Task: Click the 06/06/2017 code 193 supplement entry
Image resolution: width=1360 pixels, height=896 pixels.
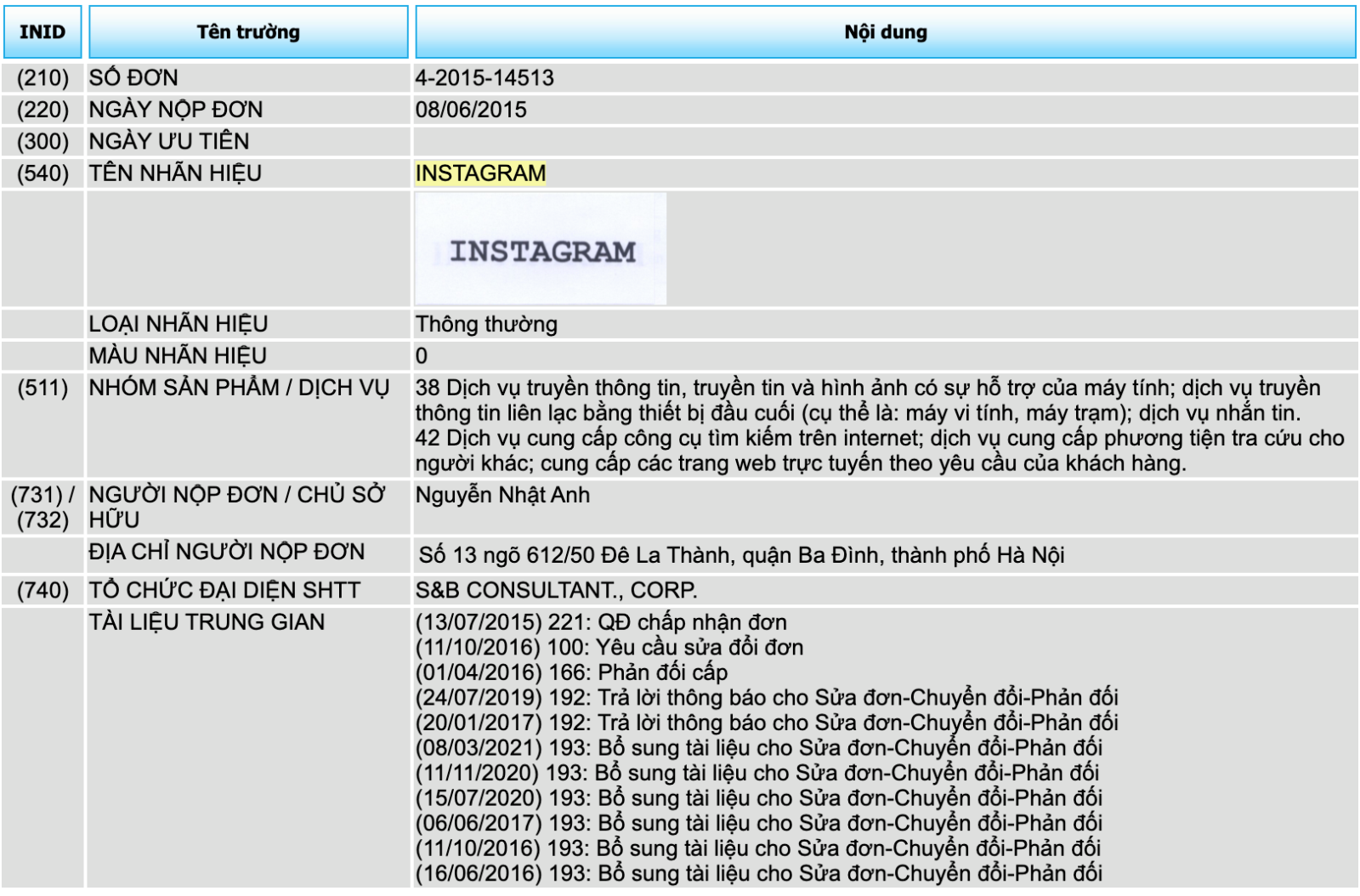Action: (x=759, y=823)
